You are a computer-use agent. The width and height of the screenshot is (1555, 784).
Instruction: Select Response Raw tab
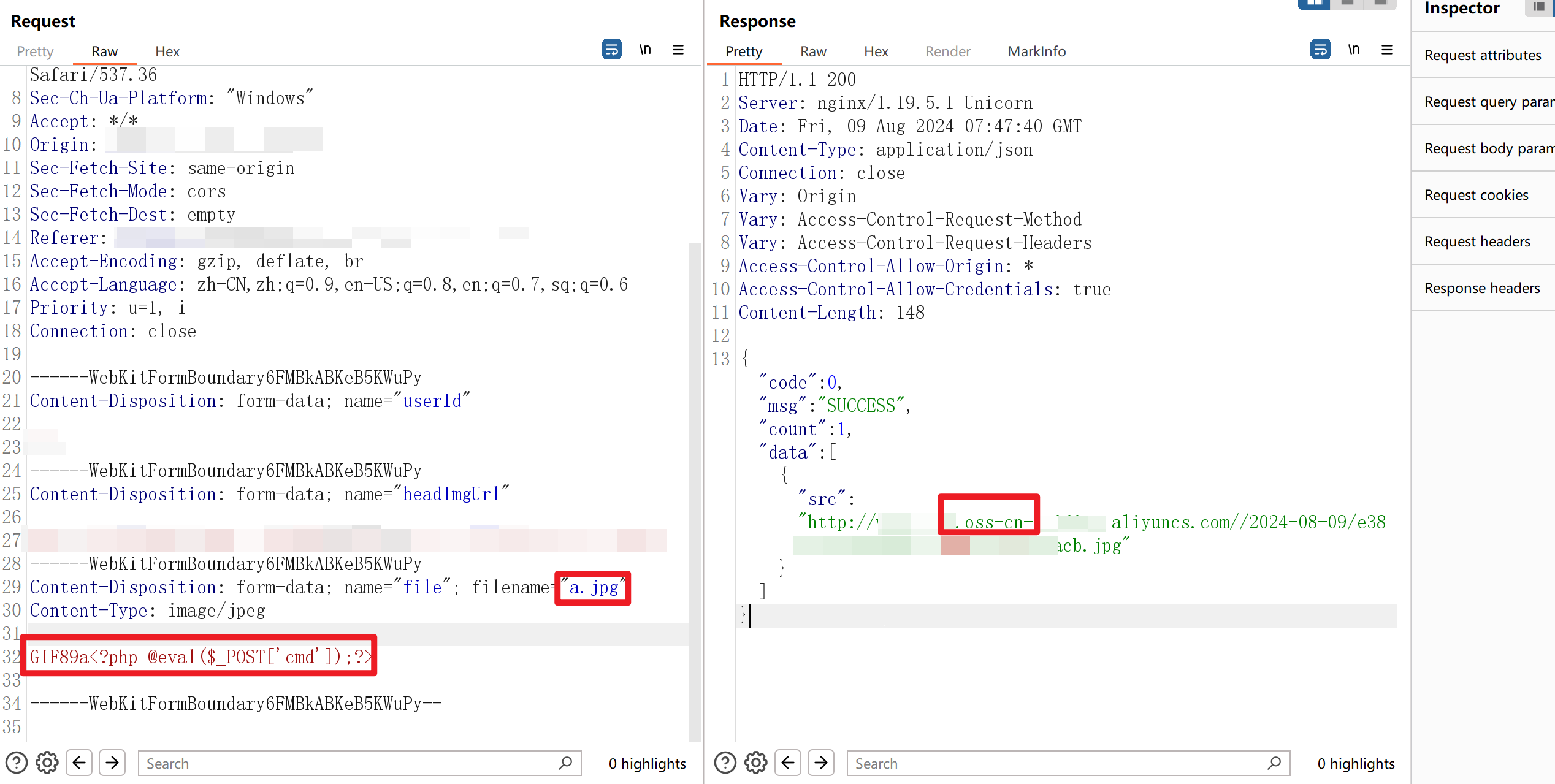[813, 51]
